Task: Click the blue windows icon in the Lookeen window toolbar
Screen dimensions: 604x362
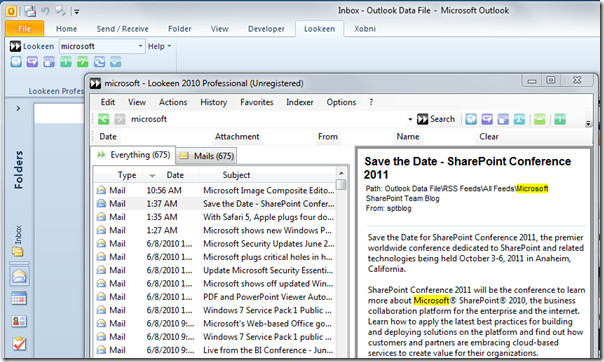Action: [x=503, y=119]
